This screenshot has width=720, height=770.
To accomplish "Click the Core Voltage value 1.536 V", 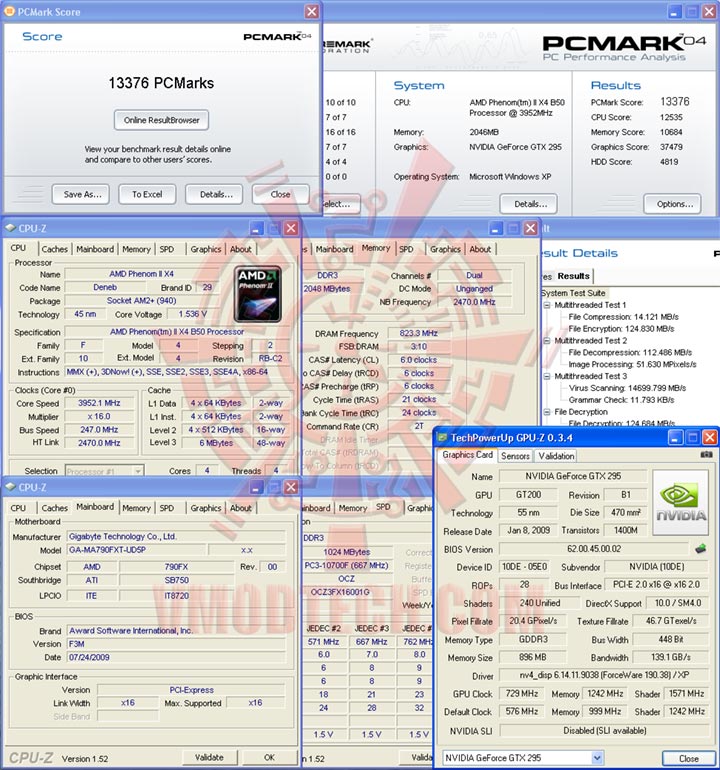I will (193, 314).
